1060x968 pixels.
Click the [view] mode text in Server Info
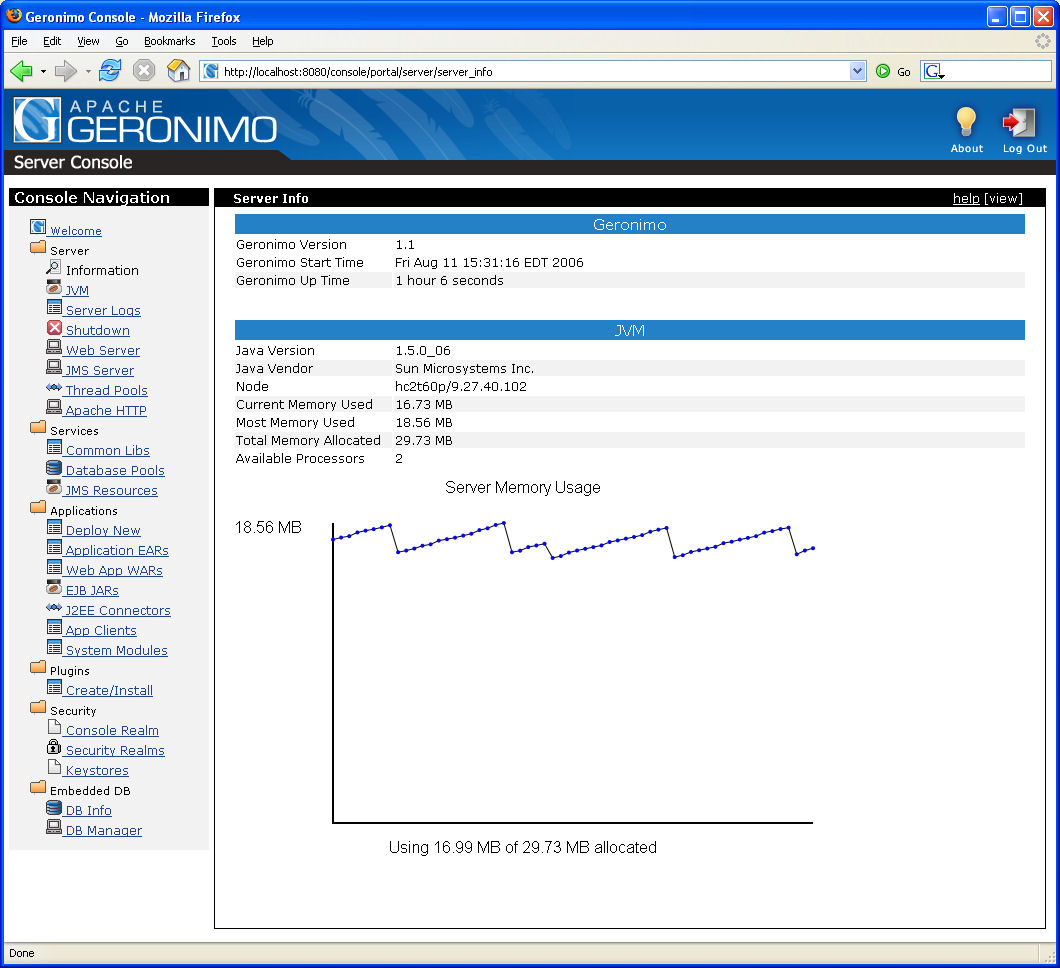1003,198
